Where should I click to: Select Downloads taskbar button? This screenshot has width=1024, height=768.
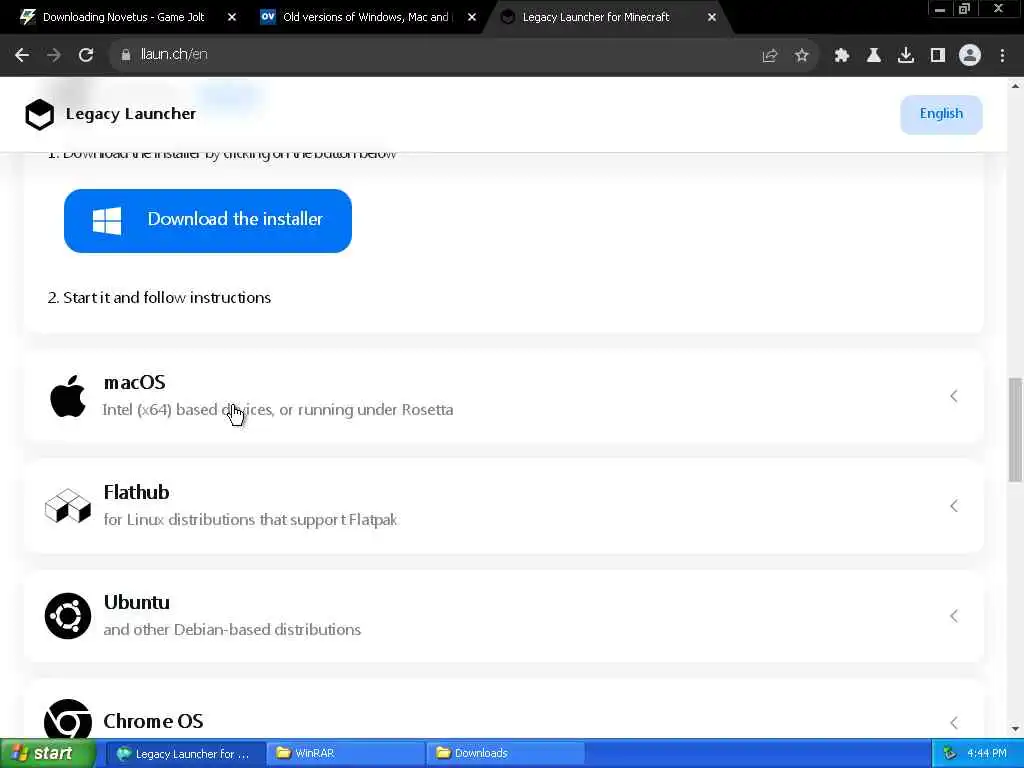pos(505,754)
